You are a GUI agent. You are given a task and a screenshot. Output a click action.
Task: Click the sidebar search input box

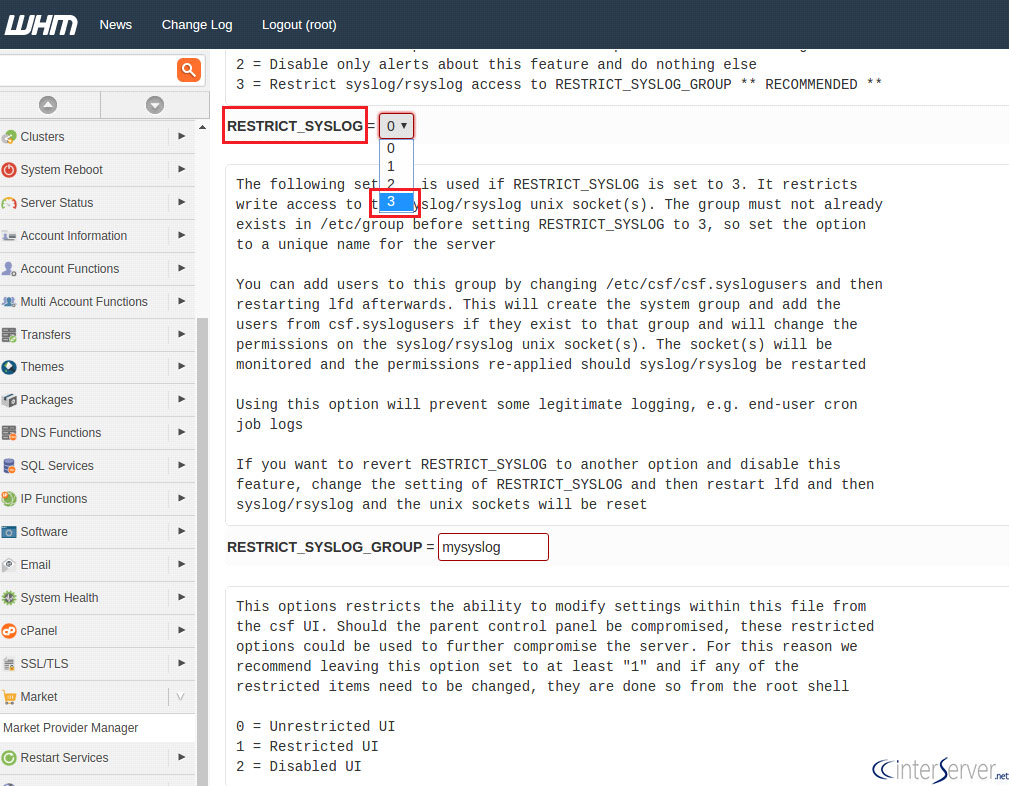click(87, 70)
